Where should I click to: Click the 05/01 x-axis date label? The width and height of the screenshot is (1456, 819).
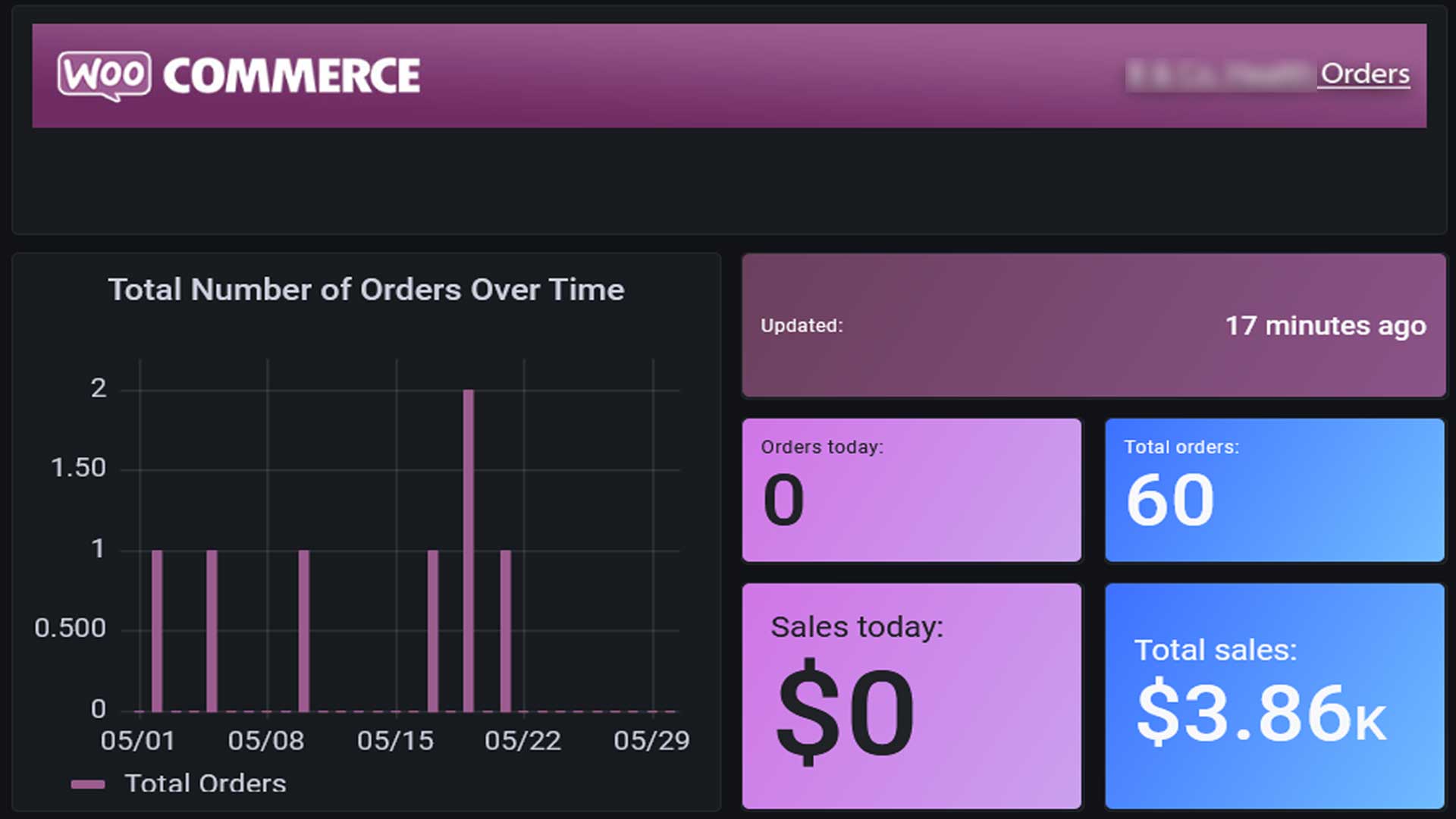pyautogui.click(x=138, y=741)
